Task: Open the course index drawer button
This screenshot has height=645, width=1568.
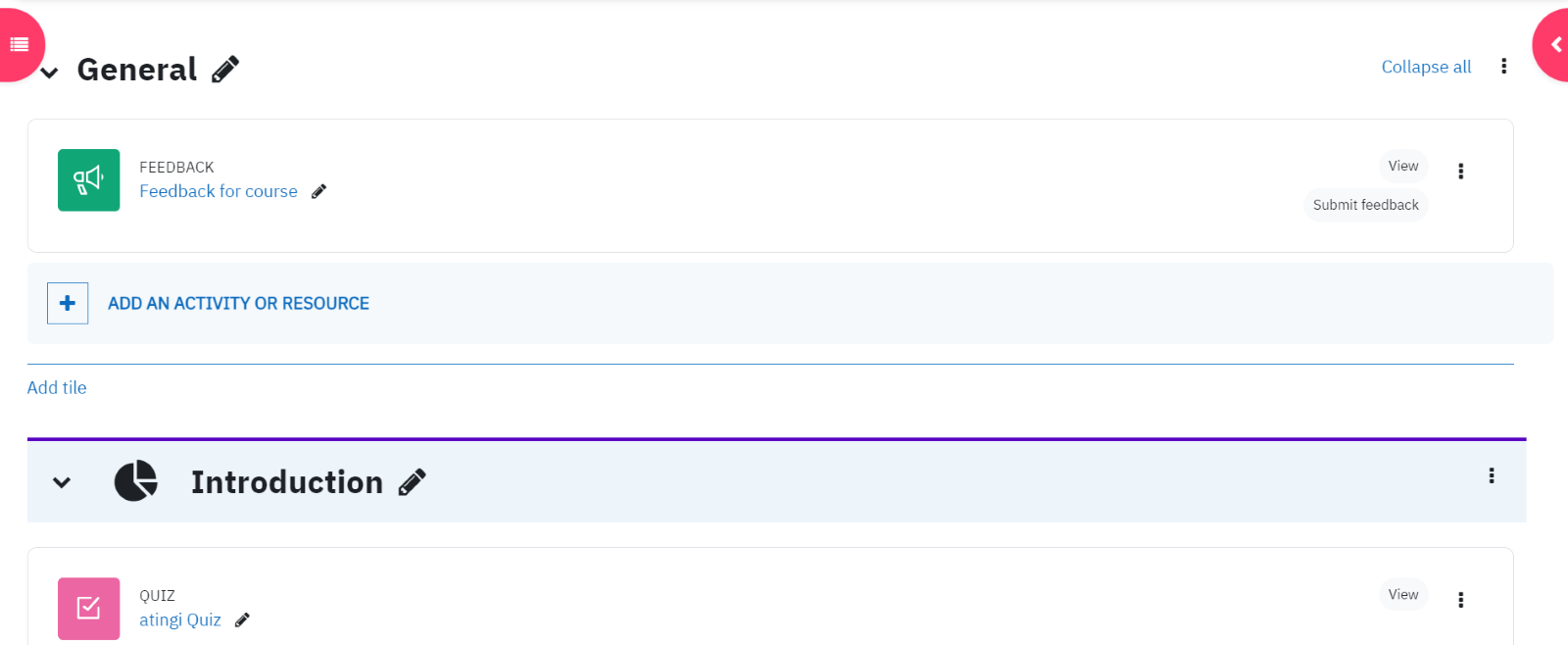Action: [x=19, y=44]
